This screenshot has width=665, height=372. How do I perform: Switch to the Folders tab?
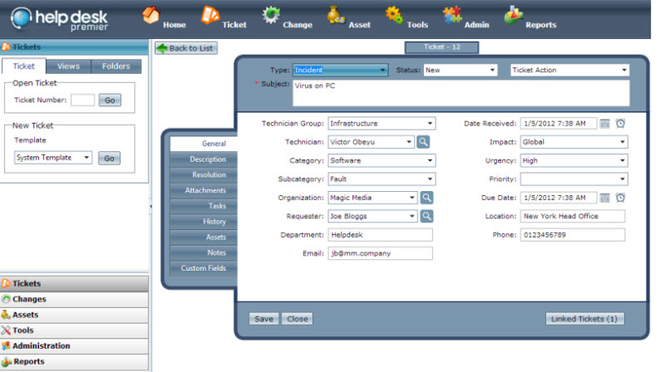coord(116,66)
